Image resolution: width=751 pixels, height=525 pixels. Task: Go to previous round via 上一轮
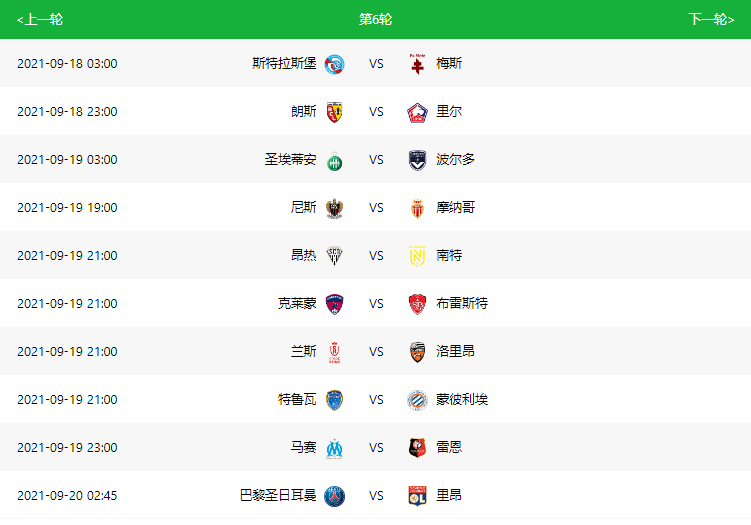40,19
